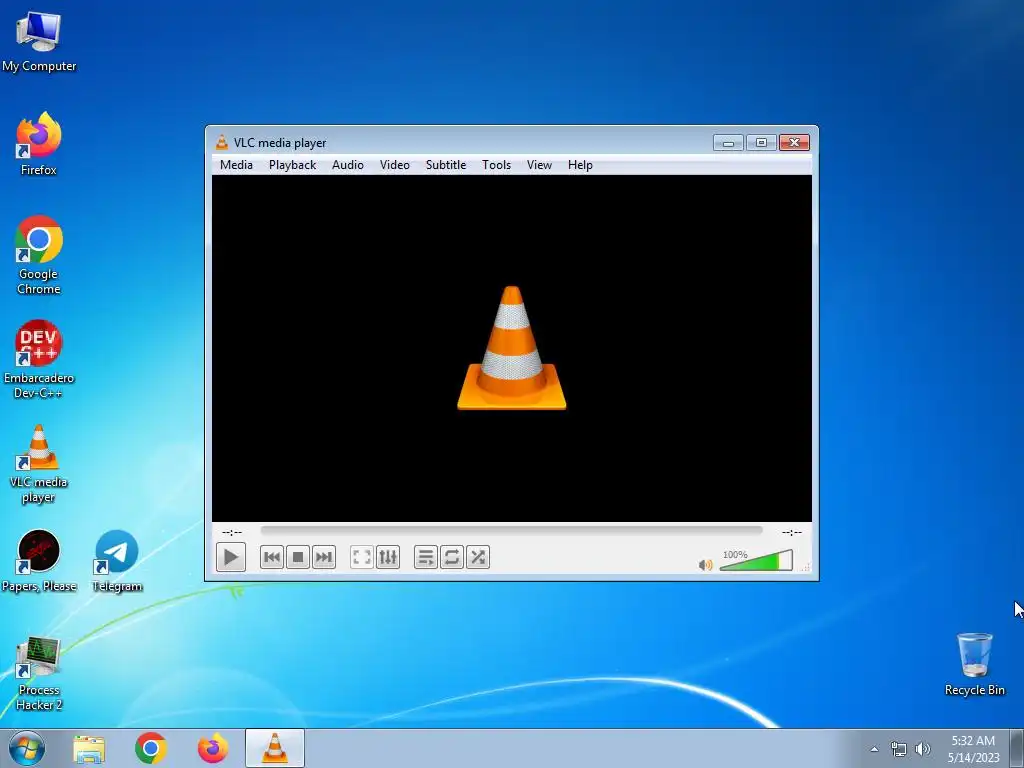
Task: Open the system volume tray icon
Action: (x=923, y=749)
